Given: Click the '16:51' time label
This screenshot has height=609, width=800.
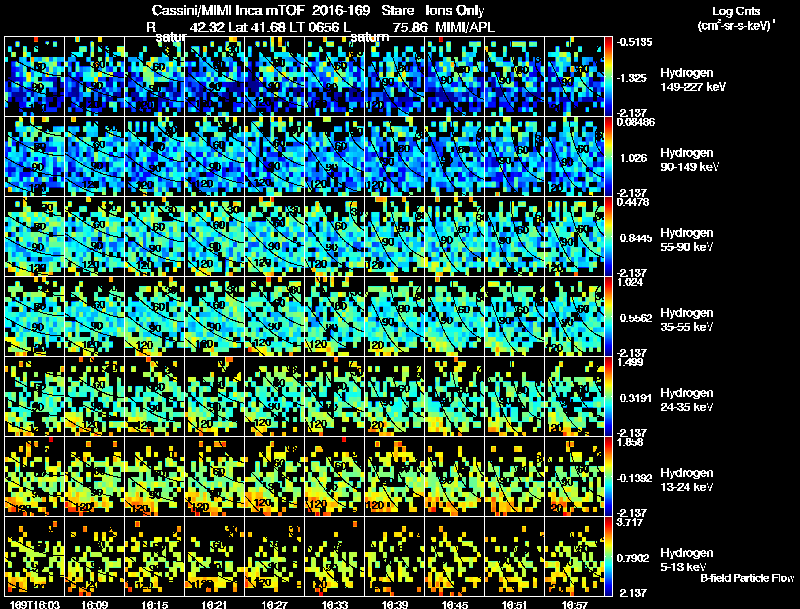Looking at the screenshot, I should pos(515,605).
